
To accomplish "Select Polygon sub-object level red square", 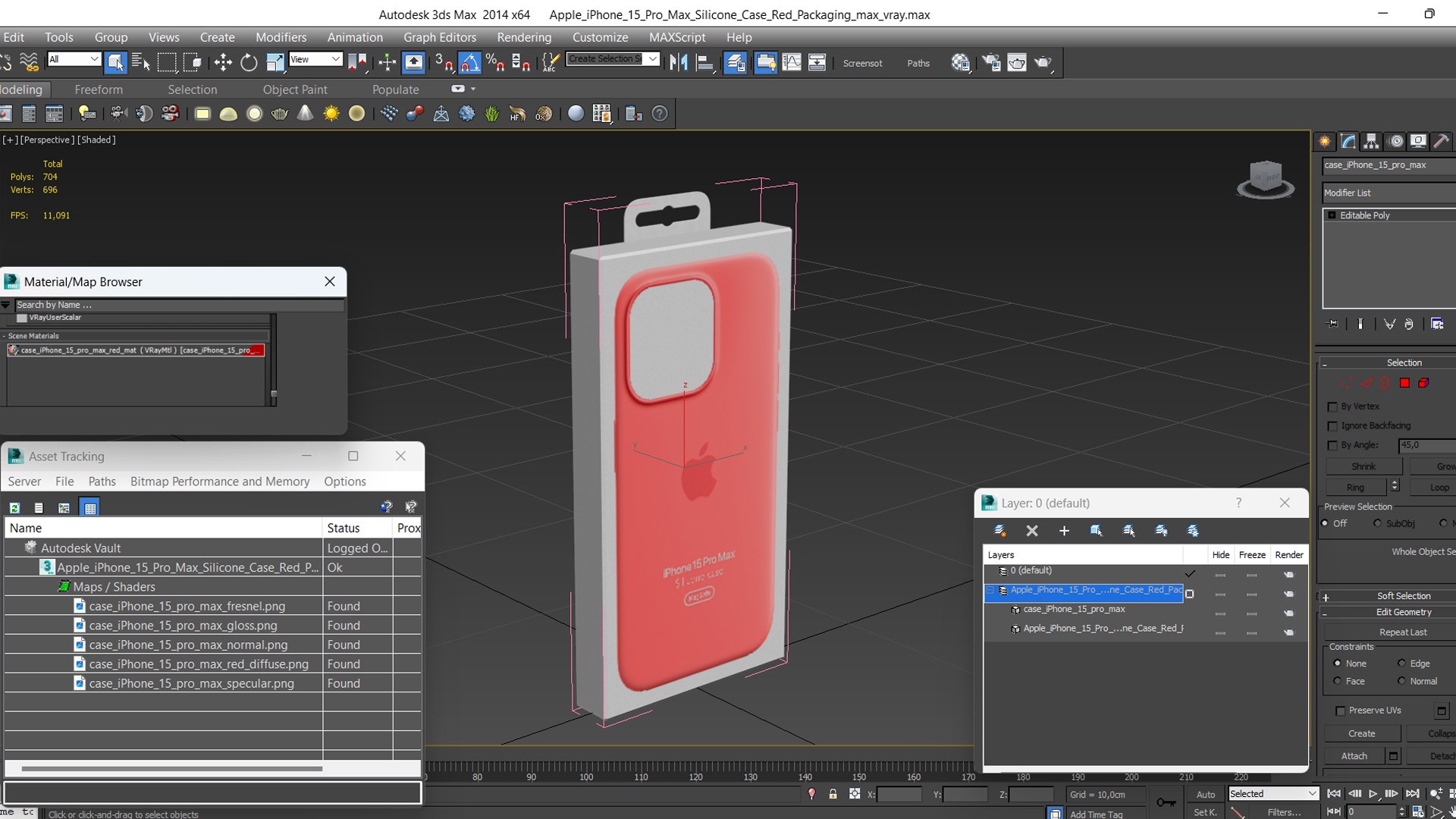I will [x=1404, y=383].
